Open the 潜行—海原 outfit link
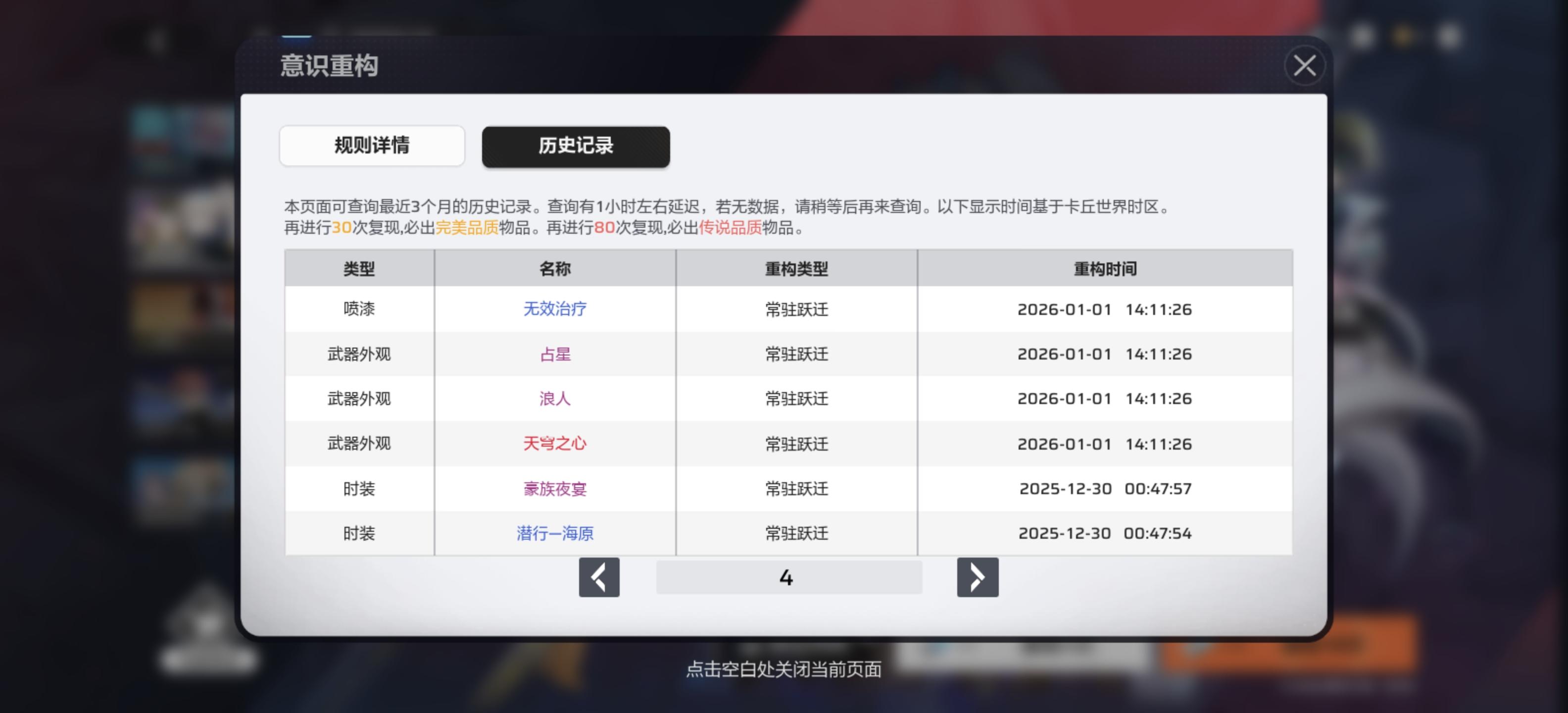This screenshot has height=713, width=1568. click(x=554, y=533)
